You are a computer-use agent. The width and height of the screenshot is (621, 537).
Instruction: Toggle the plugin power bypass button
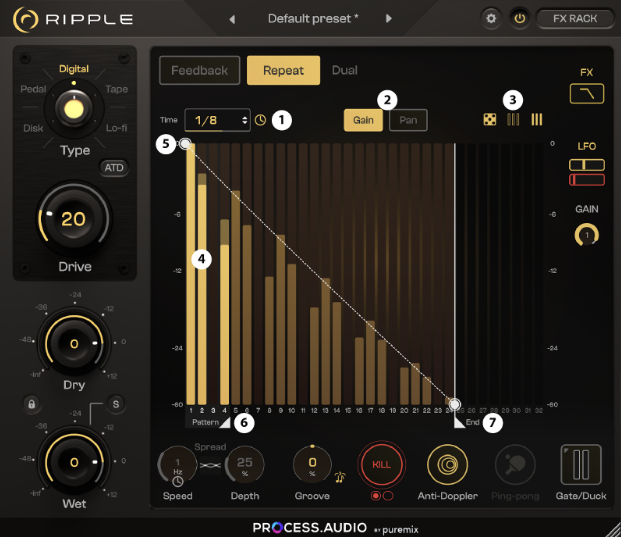[x=520, y=19]
